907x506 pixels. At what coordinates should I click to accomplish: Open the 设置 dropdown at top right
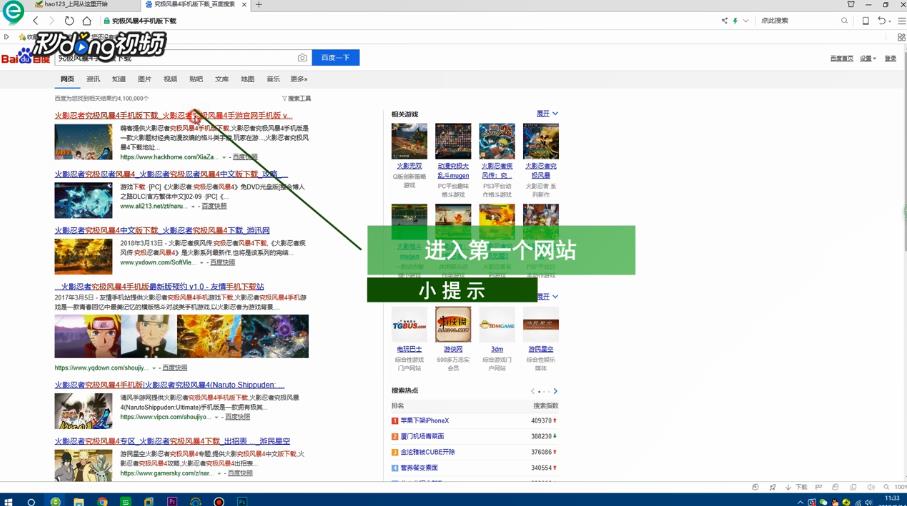(868, 58)
